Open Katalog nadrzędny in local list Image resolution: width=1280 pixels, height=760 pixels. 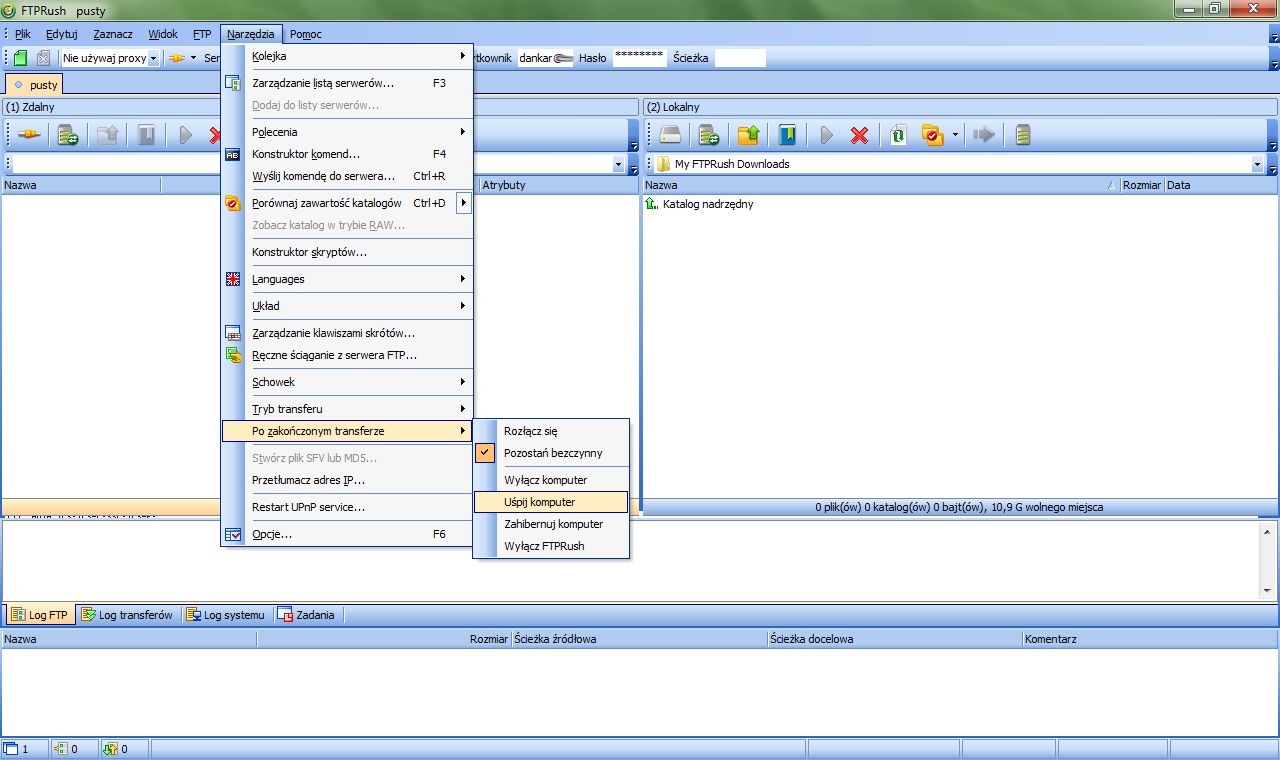tap(707, 204)
